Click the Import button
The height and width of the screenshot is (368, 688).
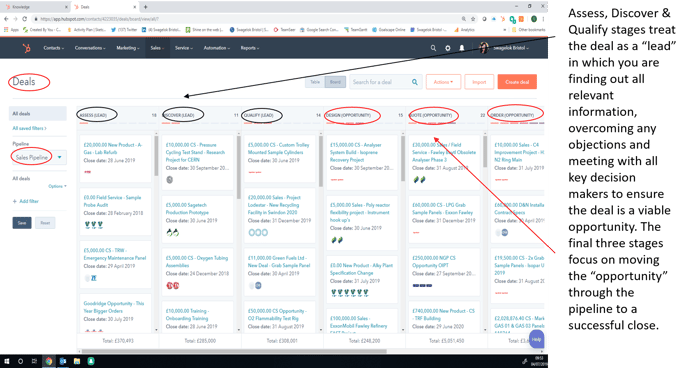coord(479,82)
